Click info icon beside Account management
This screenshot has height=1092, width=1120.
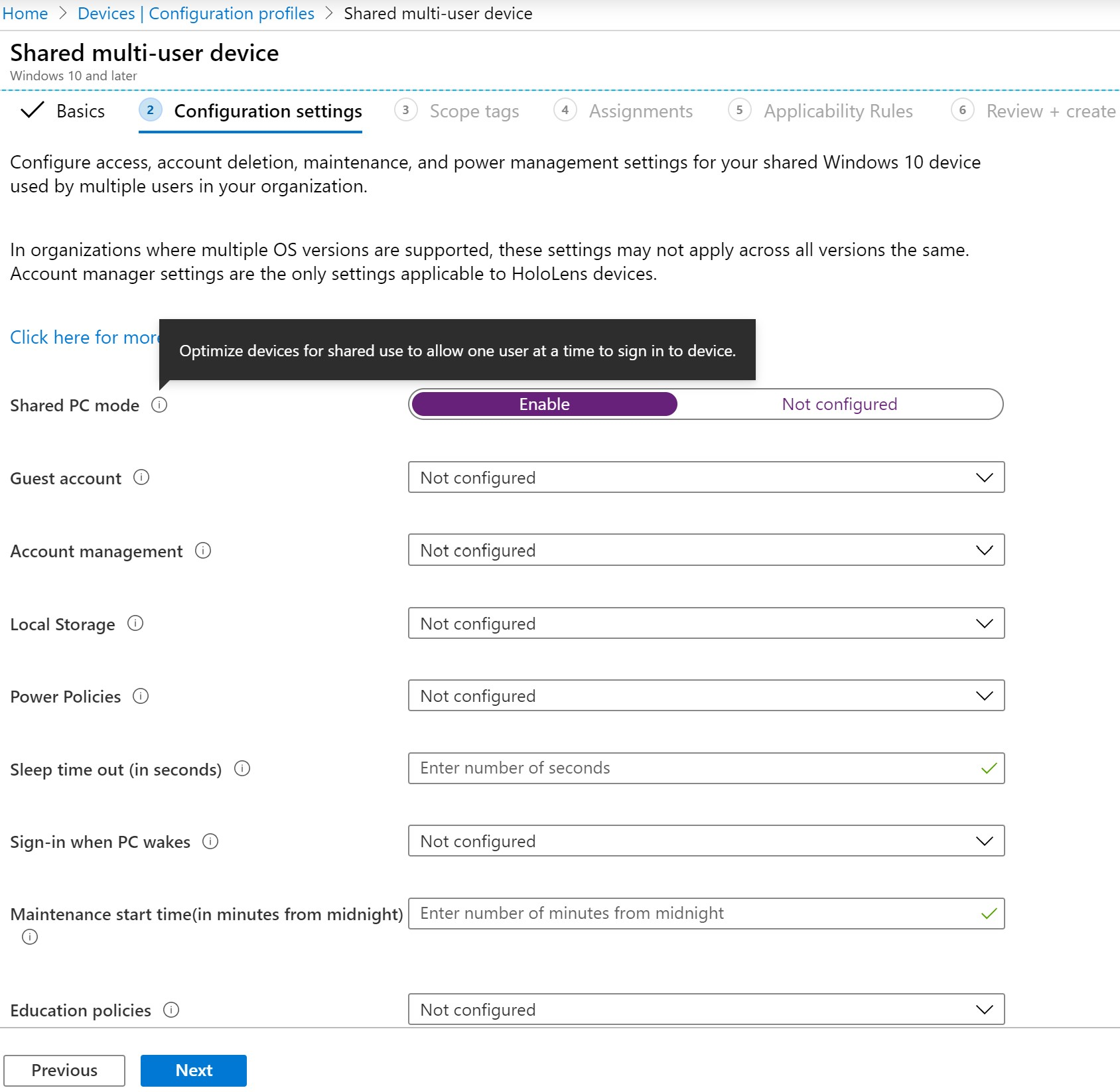pos(203,551)
